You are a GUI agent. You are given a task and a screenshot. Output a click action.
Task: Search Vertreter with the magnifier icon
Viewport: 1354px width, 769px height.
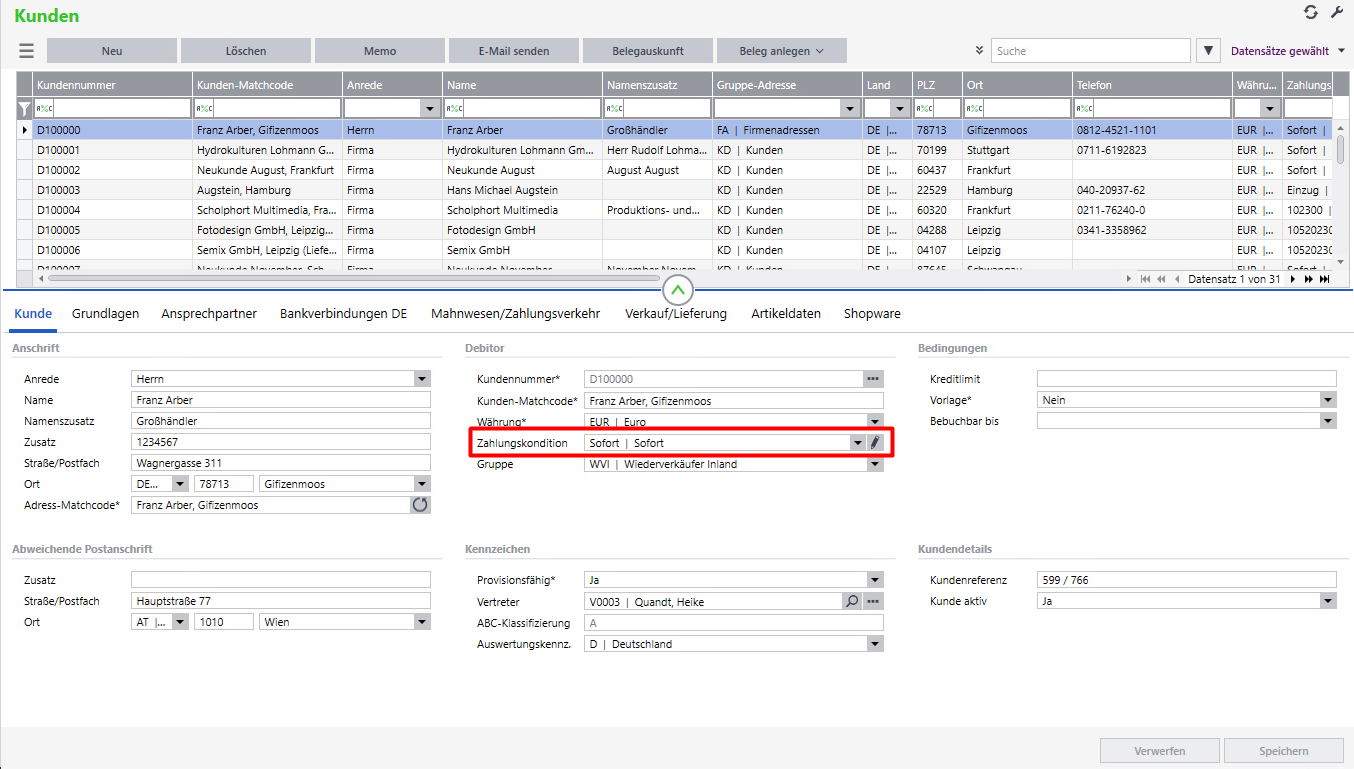pyautogui.click(x=852, y=601)
